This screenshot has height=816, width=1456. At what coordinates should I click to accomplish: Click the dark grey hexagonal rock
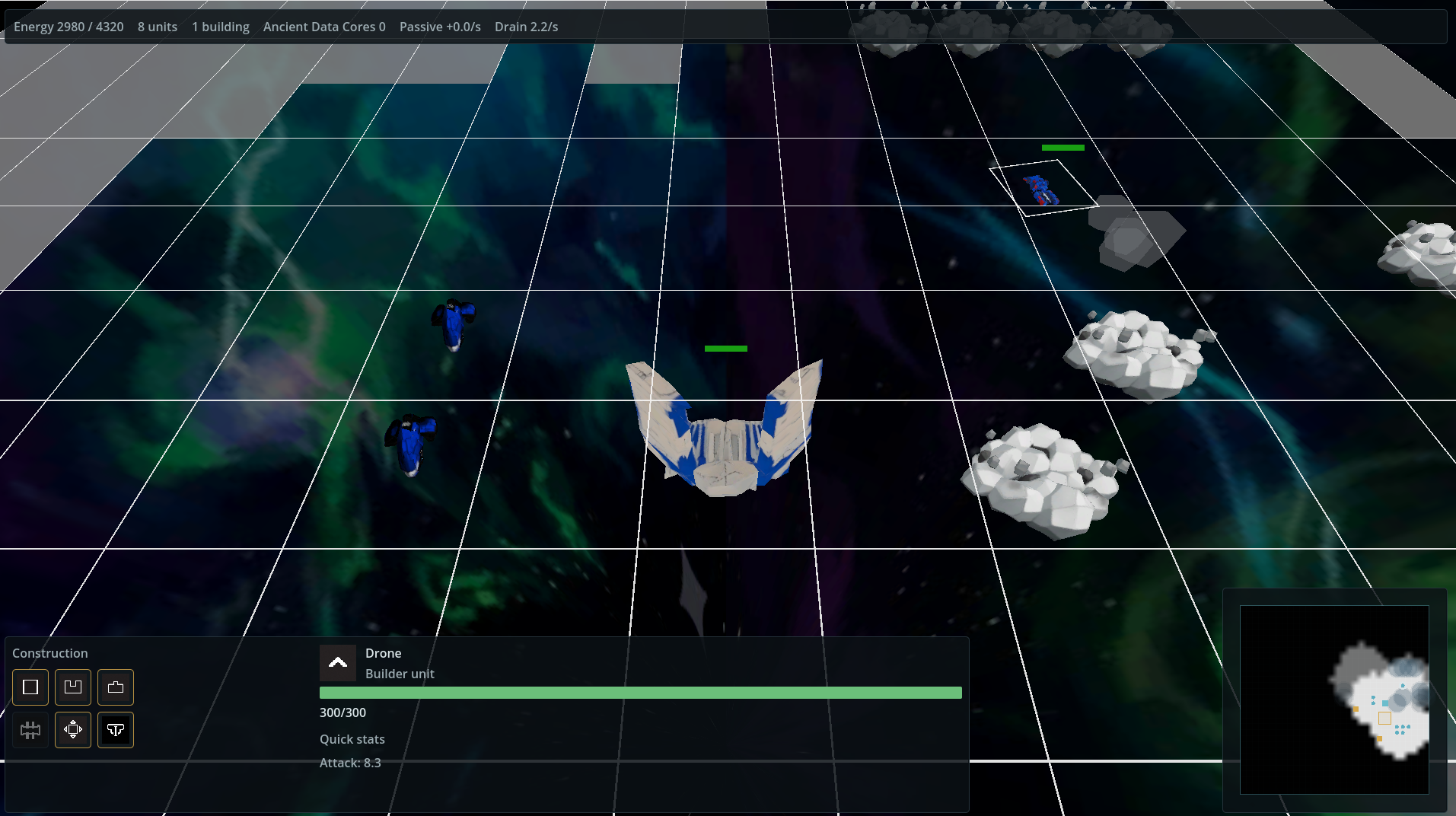[1135, 234]
